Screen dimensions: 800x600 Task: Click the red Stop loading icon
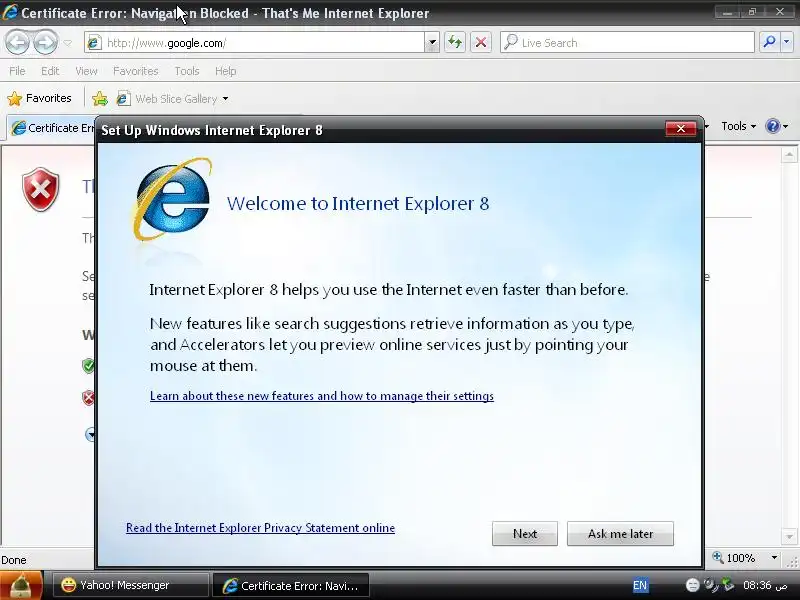[481, 42]
